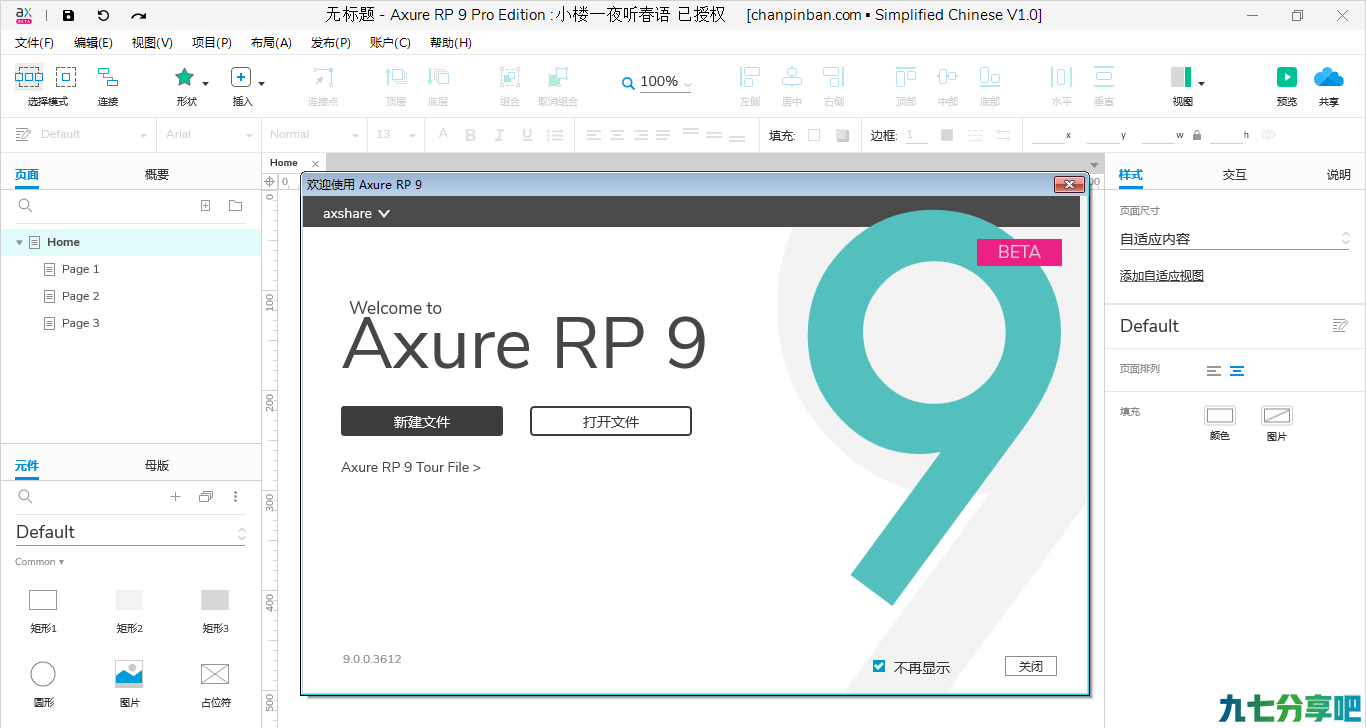Click 中部 align middle icon

(x=948, y=77)
